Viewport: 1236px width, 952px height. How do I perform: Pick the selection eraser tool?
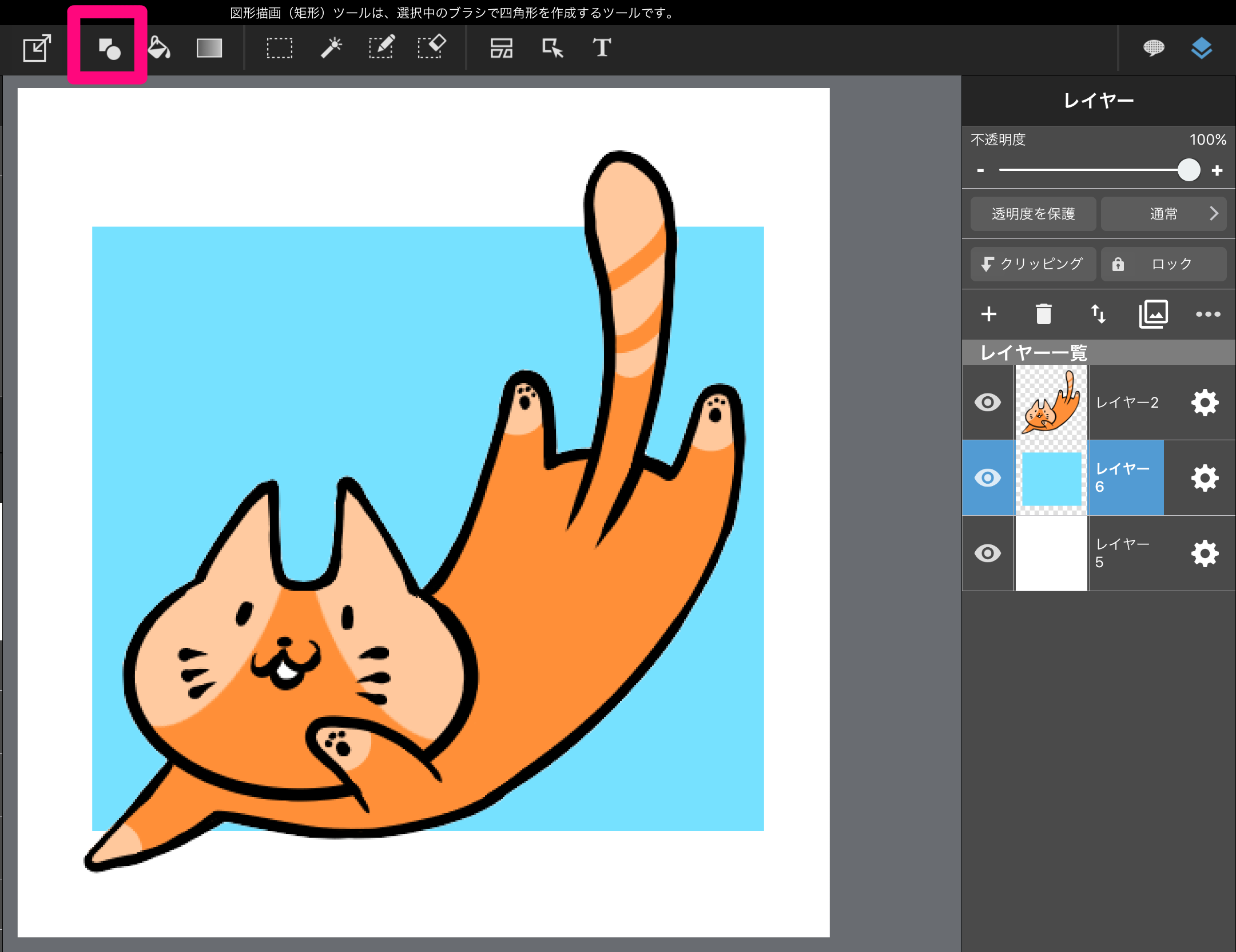(x=431, y=47)
